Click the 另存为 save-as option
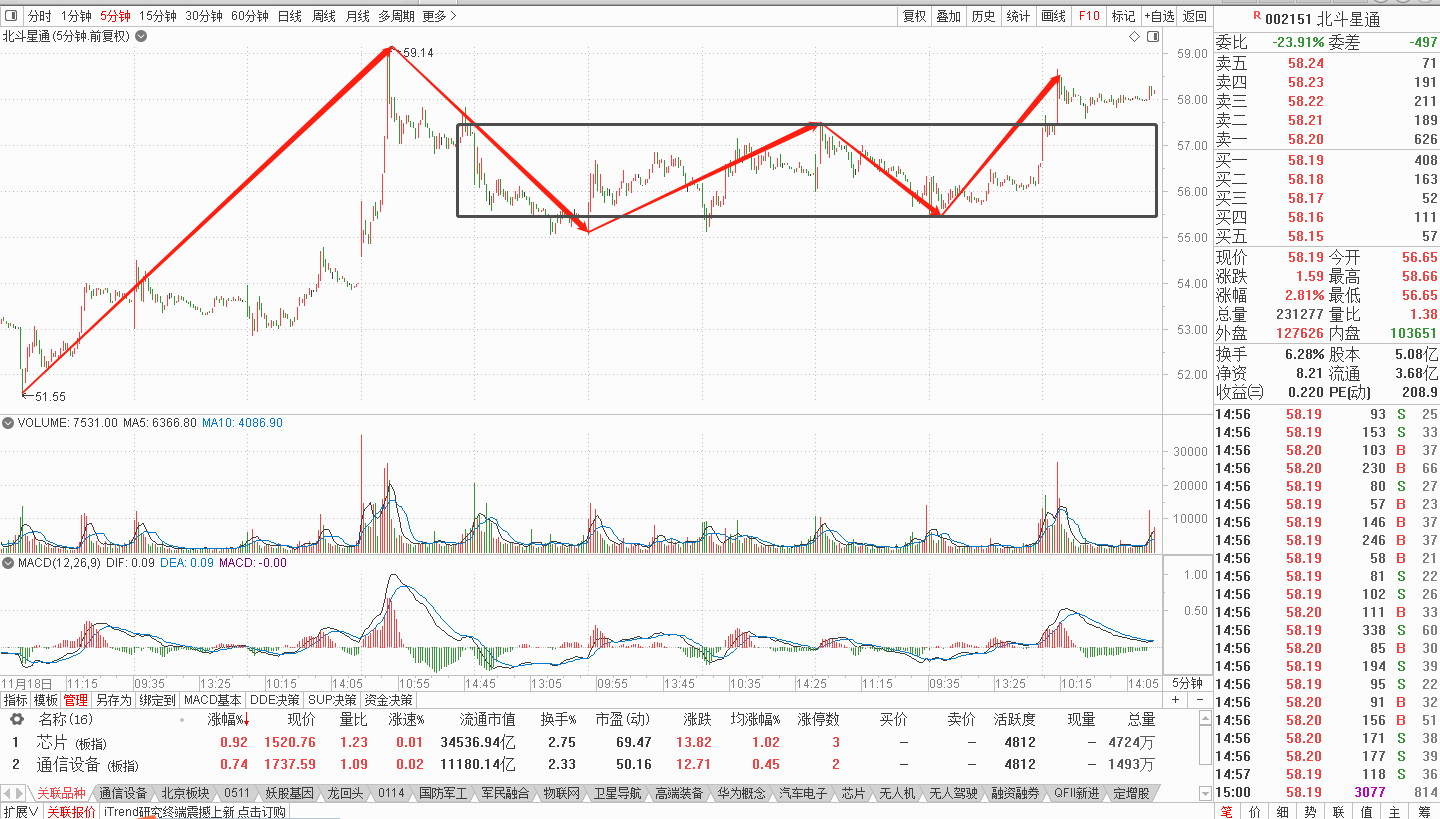The image size is (1440, 819). 113,700
